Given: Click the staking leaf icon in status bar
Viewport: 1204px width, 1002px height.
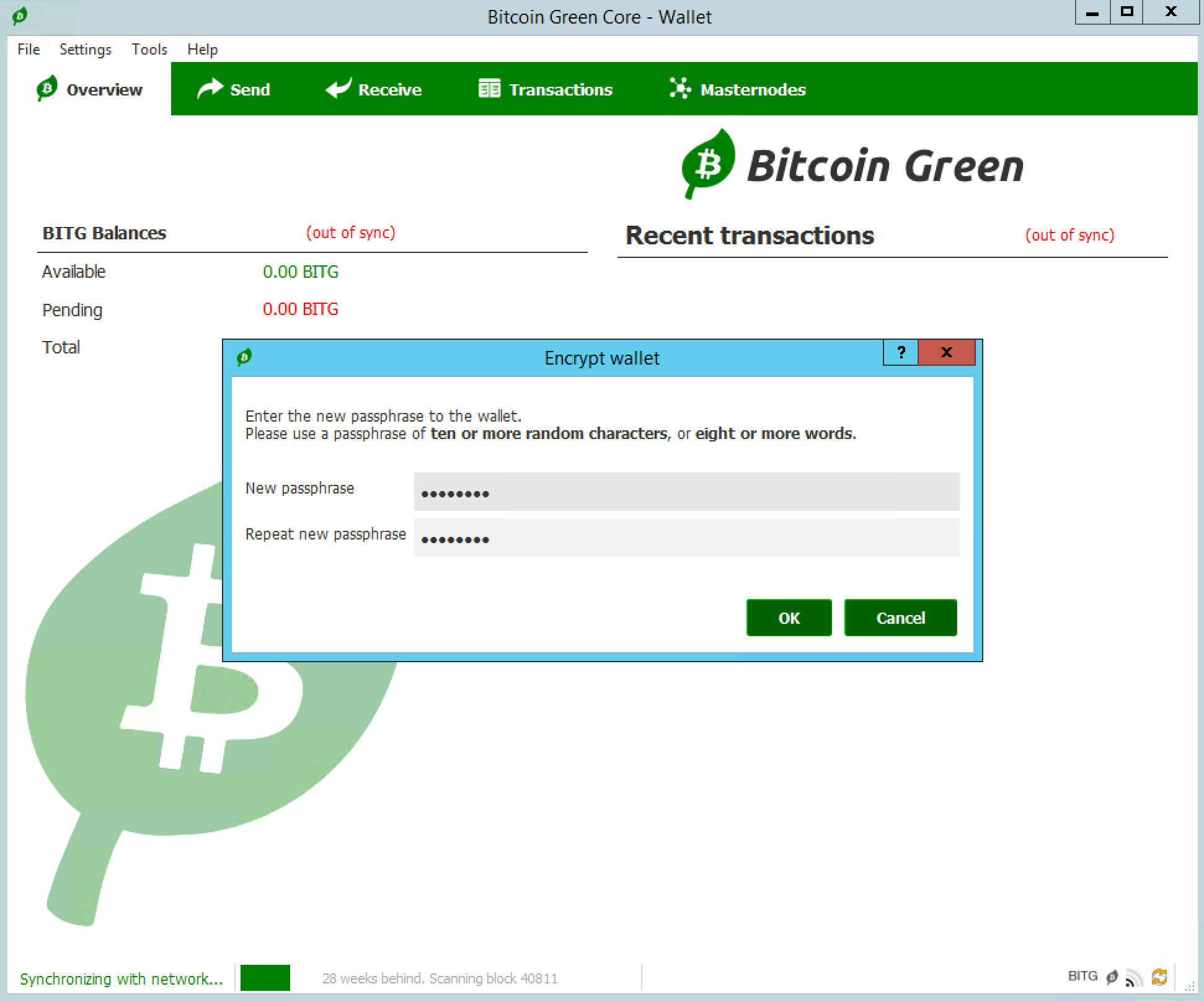Looking at the screenshot, I should click(x=1112, y=977).
